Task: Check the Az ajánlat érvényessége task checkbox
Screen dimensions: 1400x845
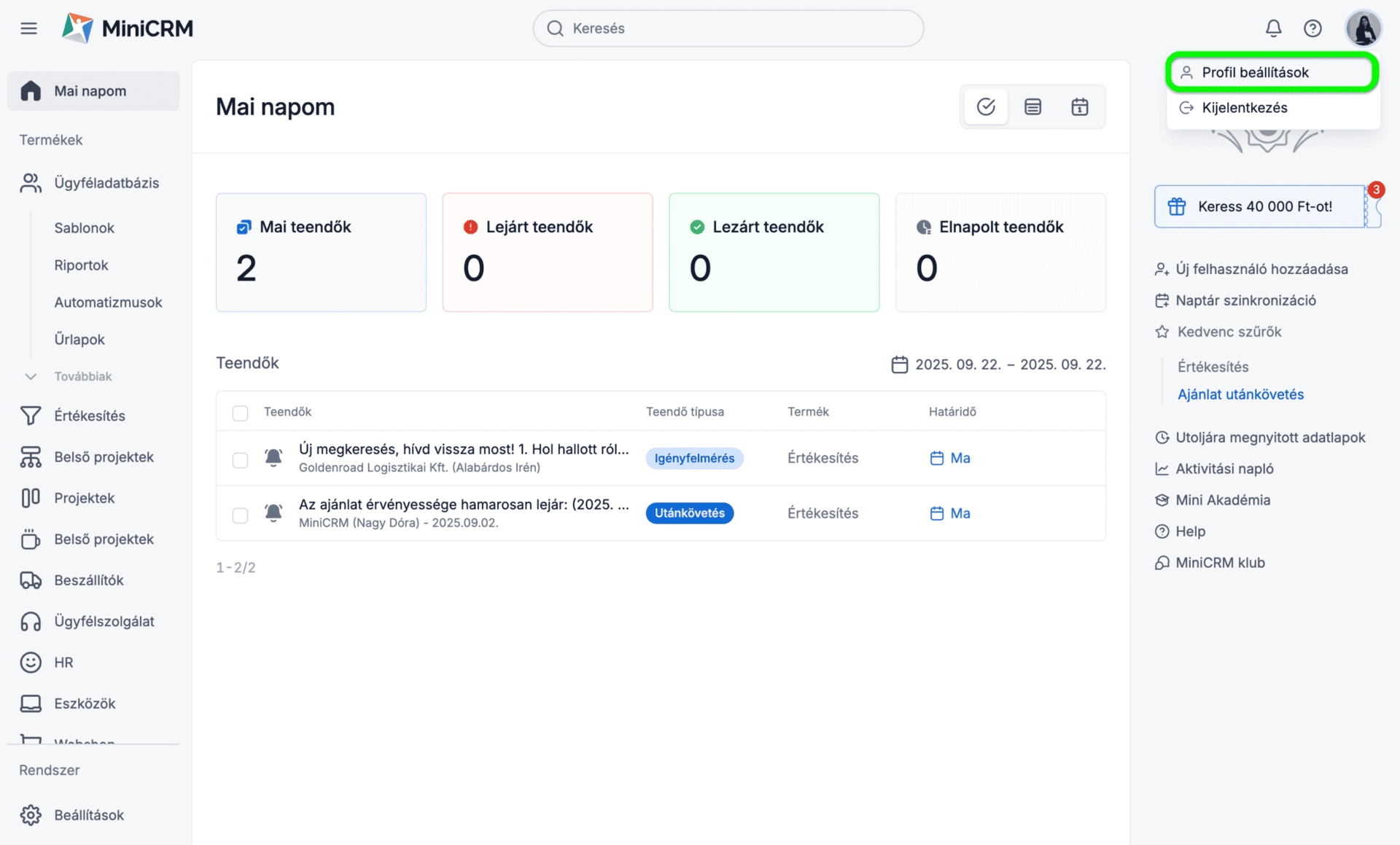Action: [x=240, y=515]
